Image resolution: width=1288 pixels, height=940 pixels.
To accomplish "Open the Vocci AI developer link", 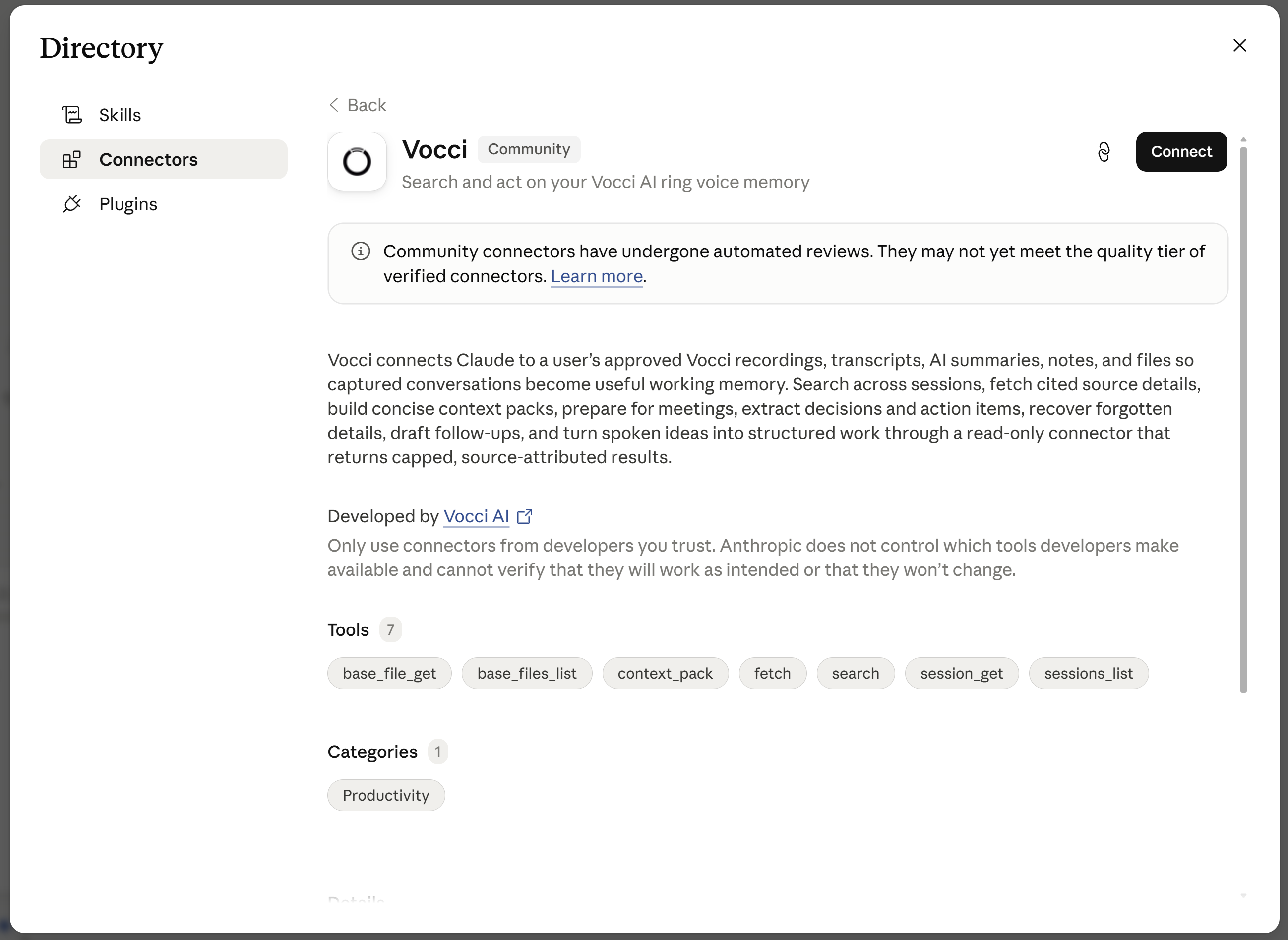I will (476, 516).
